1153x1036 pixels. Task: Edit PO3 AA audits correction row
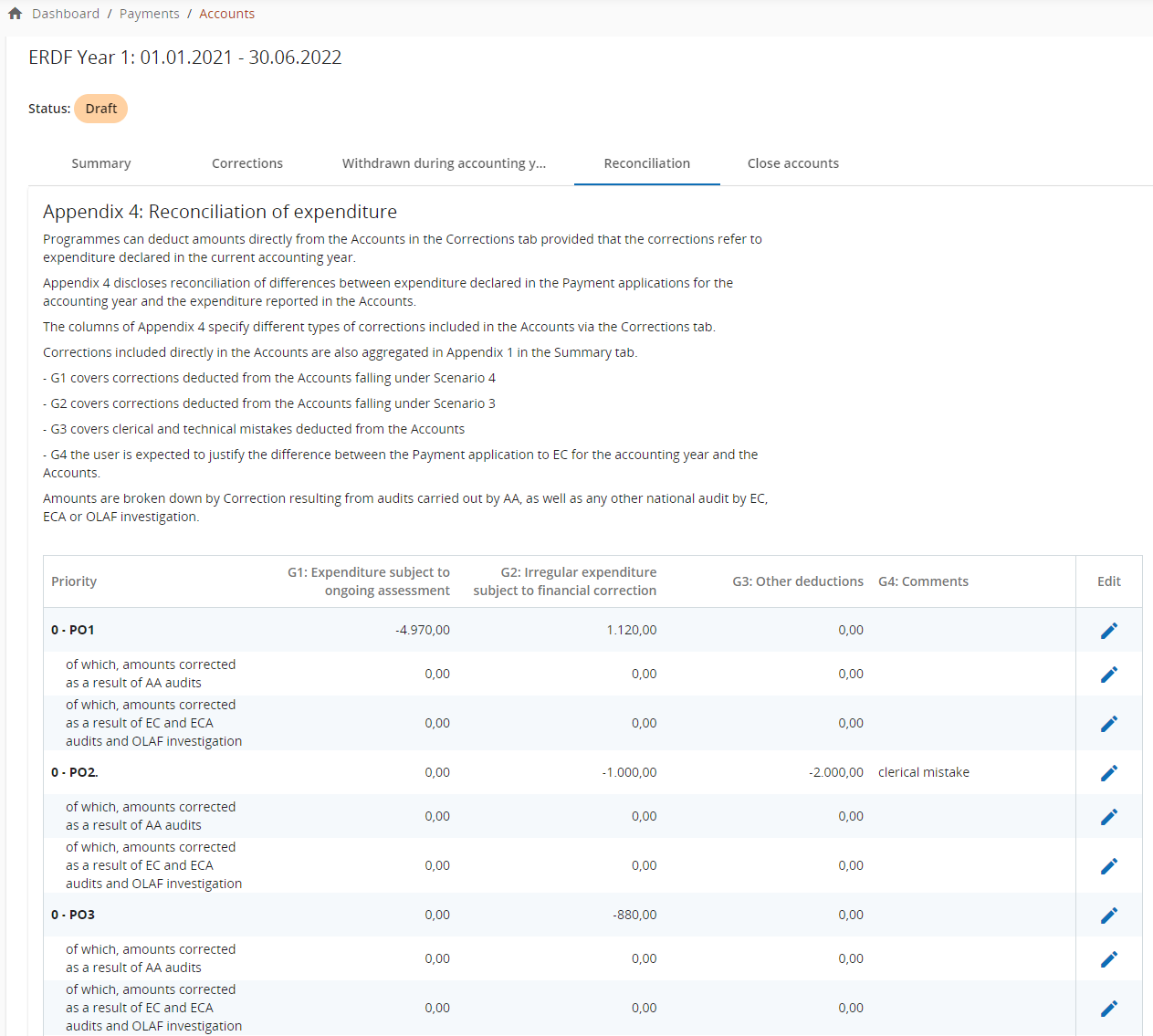1108,959
